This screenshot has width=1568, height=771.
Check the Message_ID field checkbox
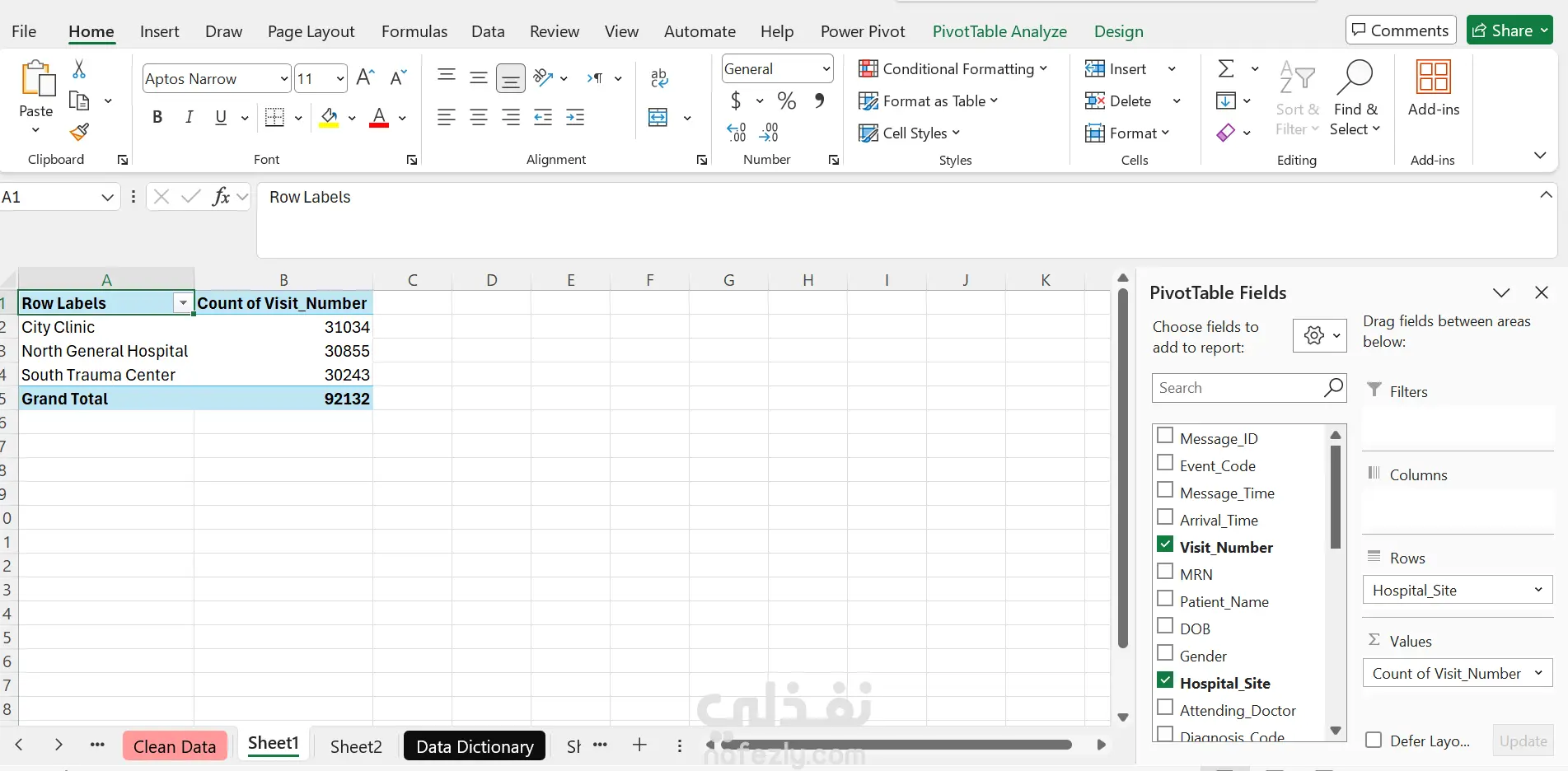coord(1165,436)
